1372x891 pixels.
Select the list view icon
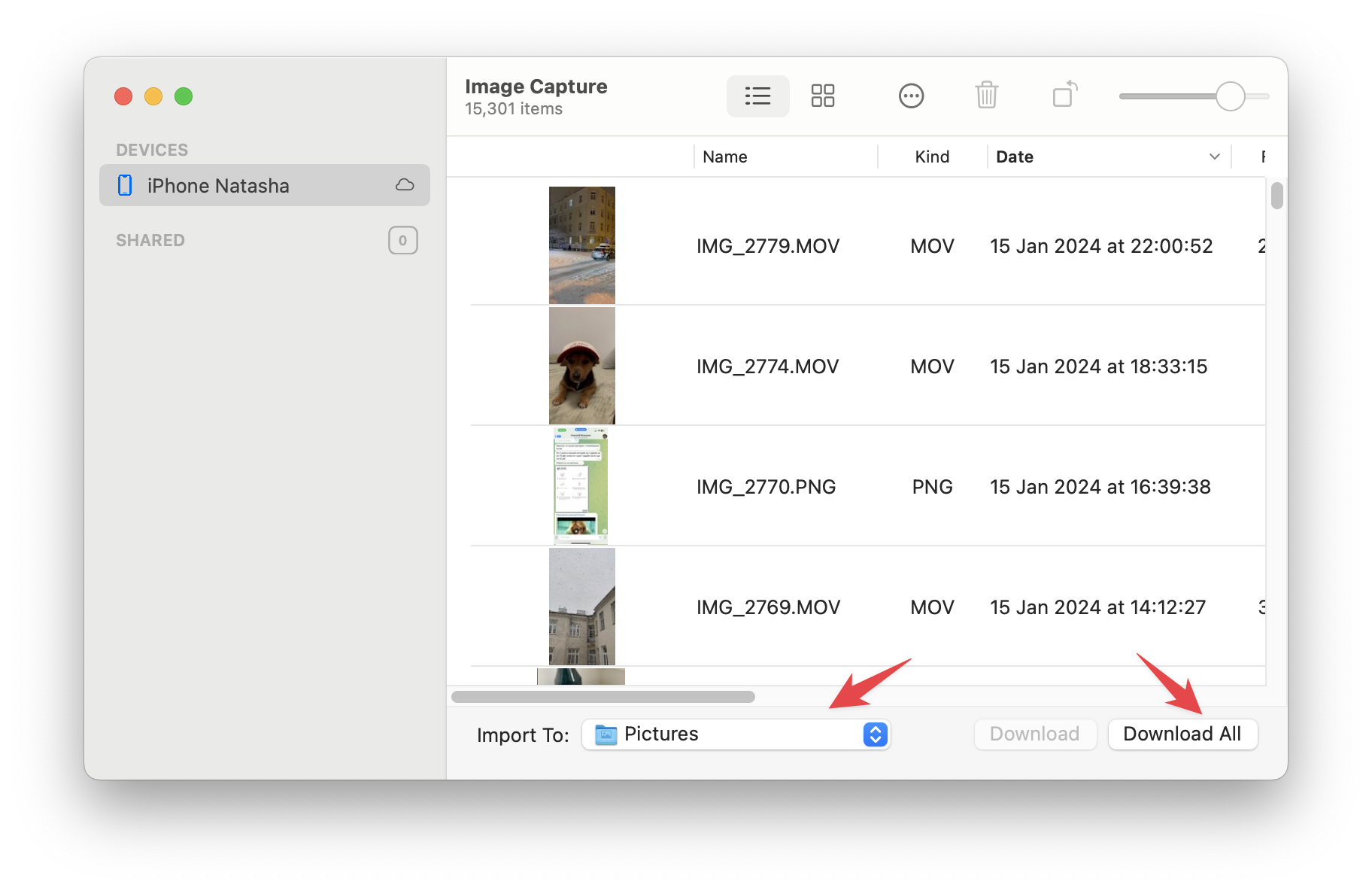tap(757, 96)
